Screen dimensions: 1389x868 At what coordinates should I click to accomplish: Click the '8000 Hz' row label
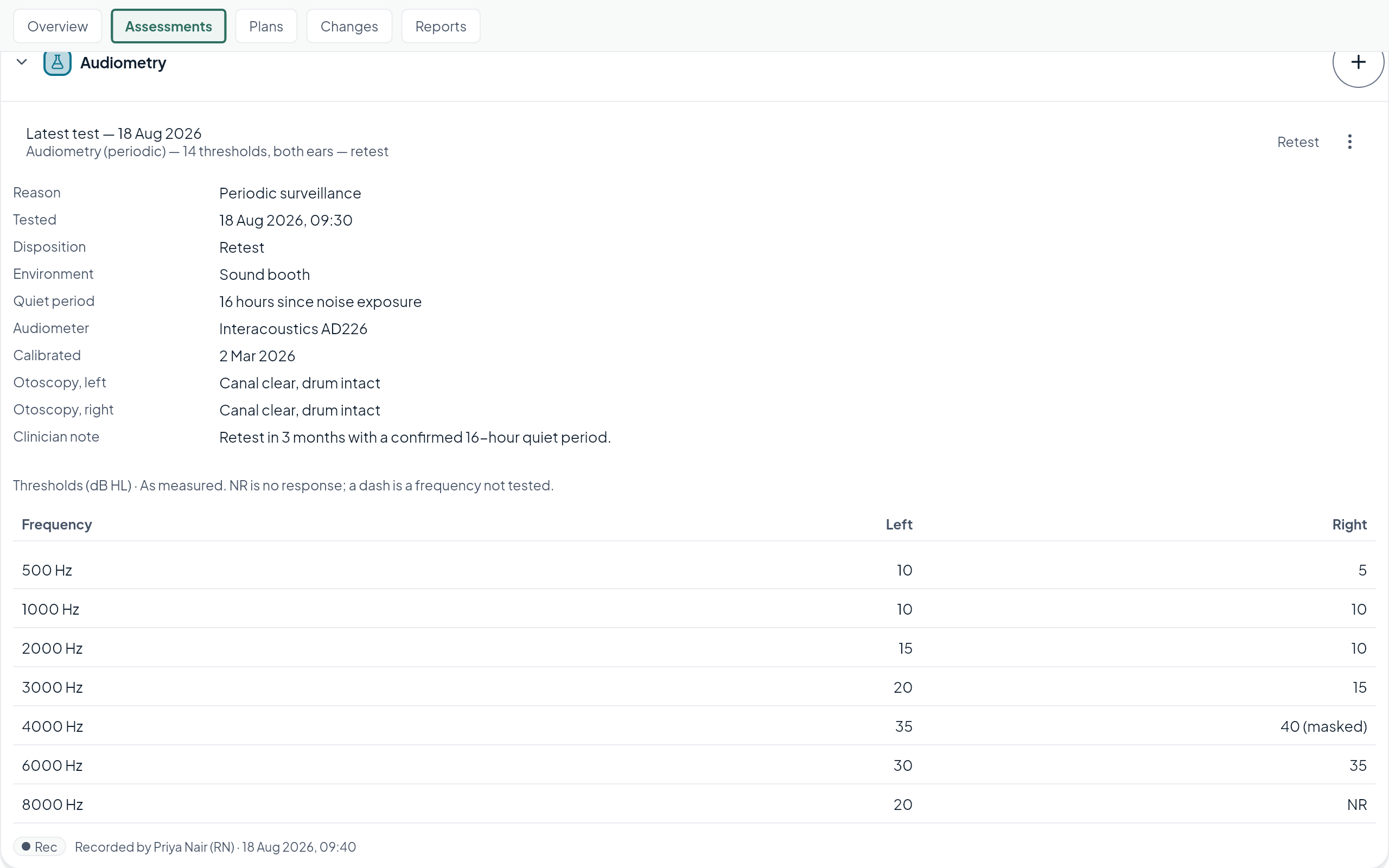[x=52, y=805]
